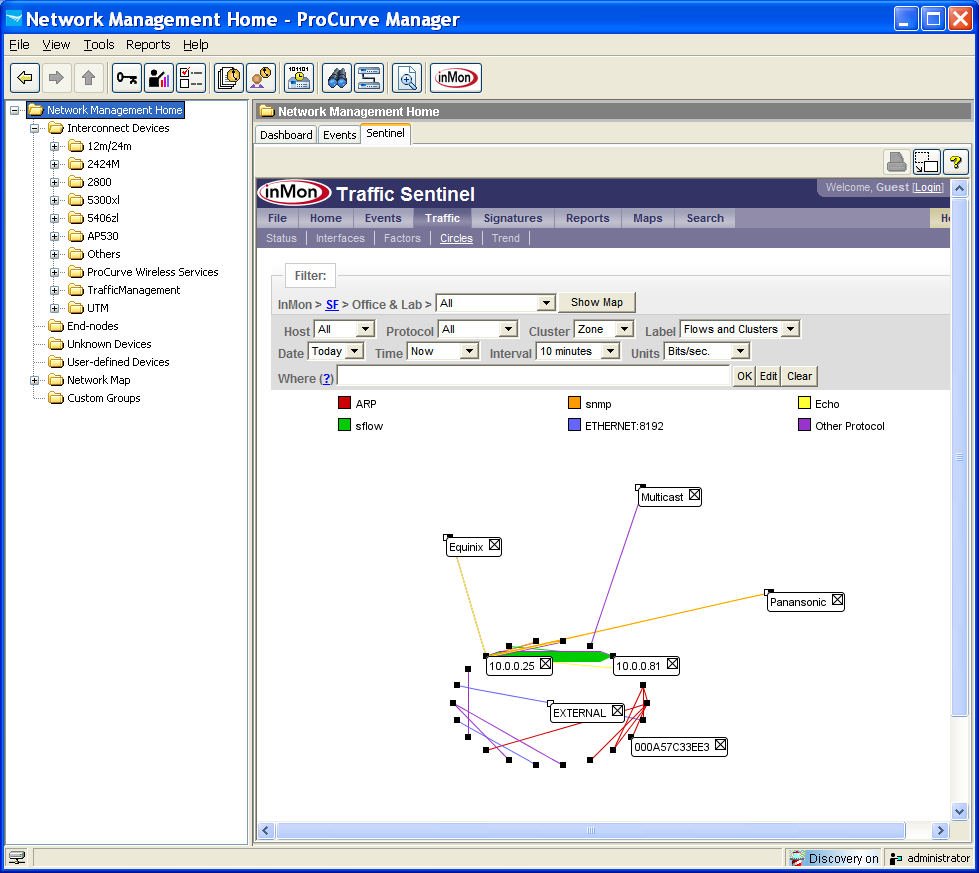Screen dimensions: 979x873
Task: Click the grey forward arrow toolbar icon
Action: point(56,78)
